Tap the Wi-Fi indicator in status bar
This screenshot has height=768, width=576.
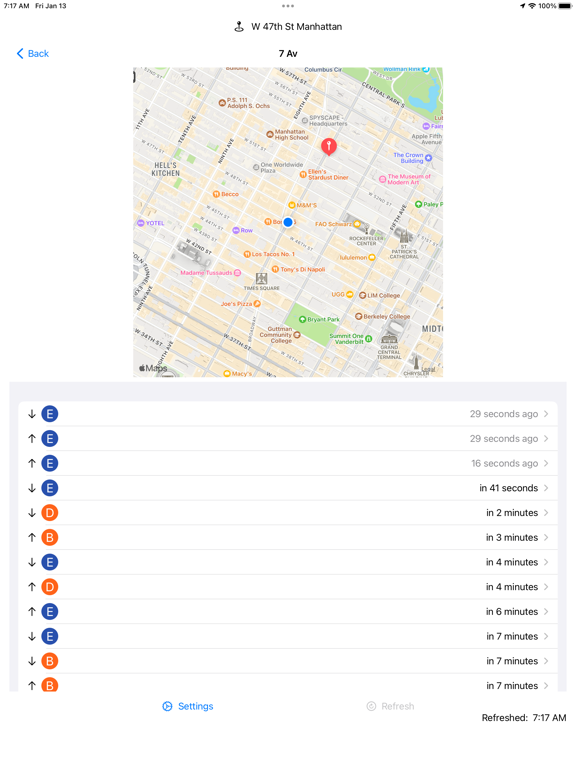click(x=531, y=6)
